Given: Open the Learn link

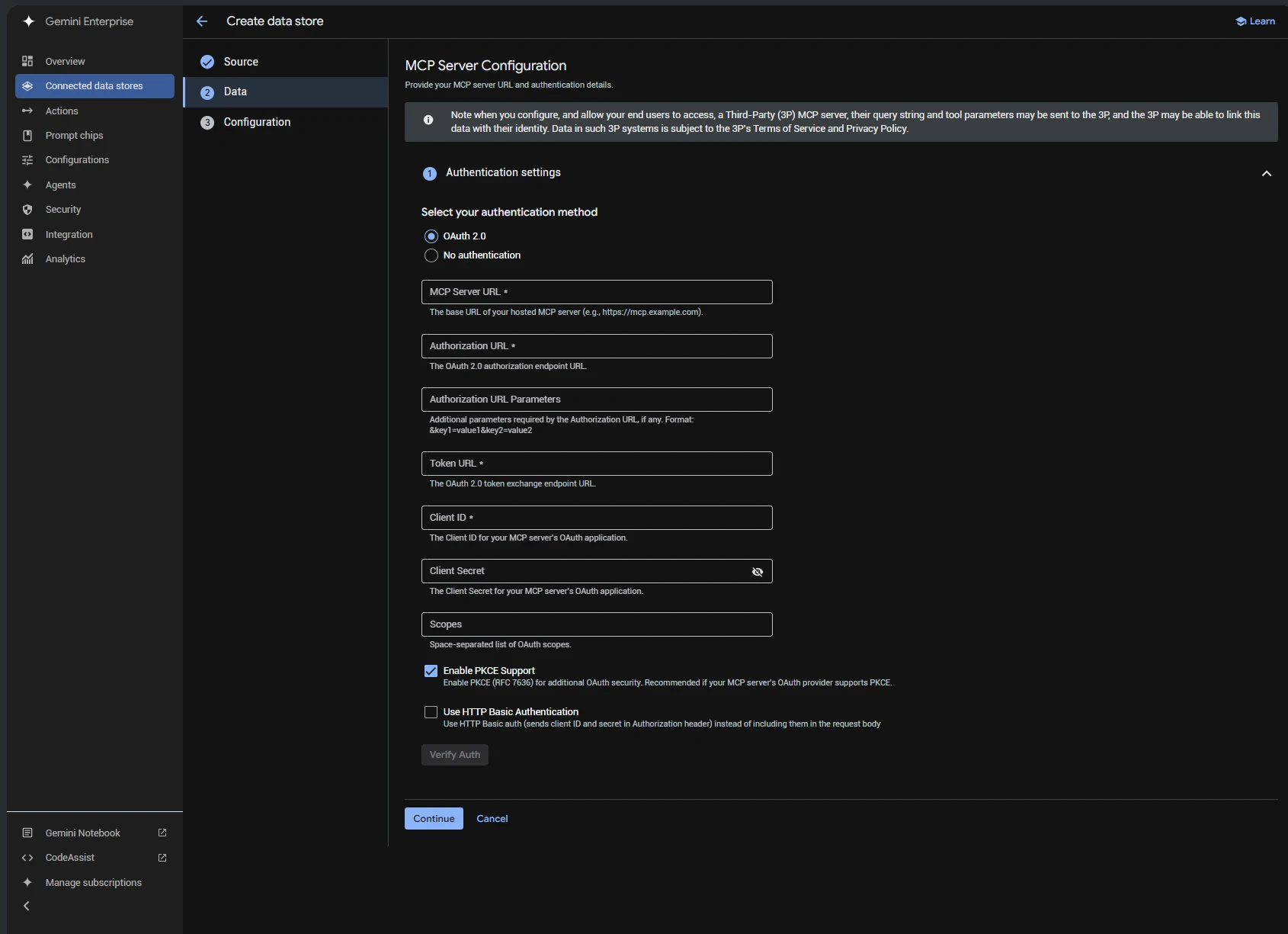Looking at the screenshot, I should [x=1255, y=21].
